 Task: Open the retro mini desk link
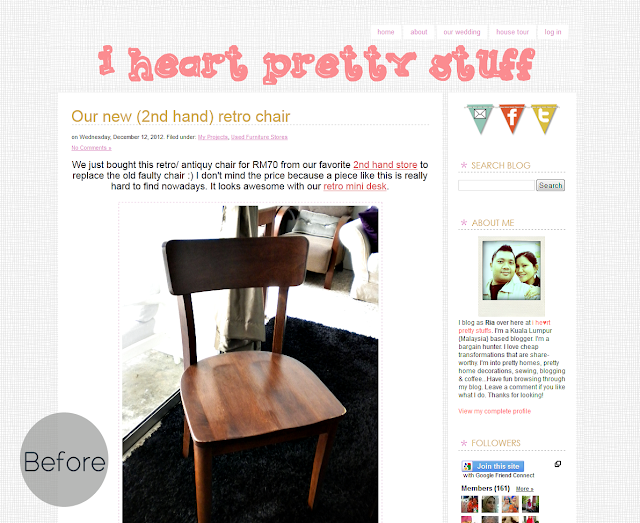pos(355,187)
